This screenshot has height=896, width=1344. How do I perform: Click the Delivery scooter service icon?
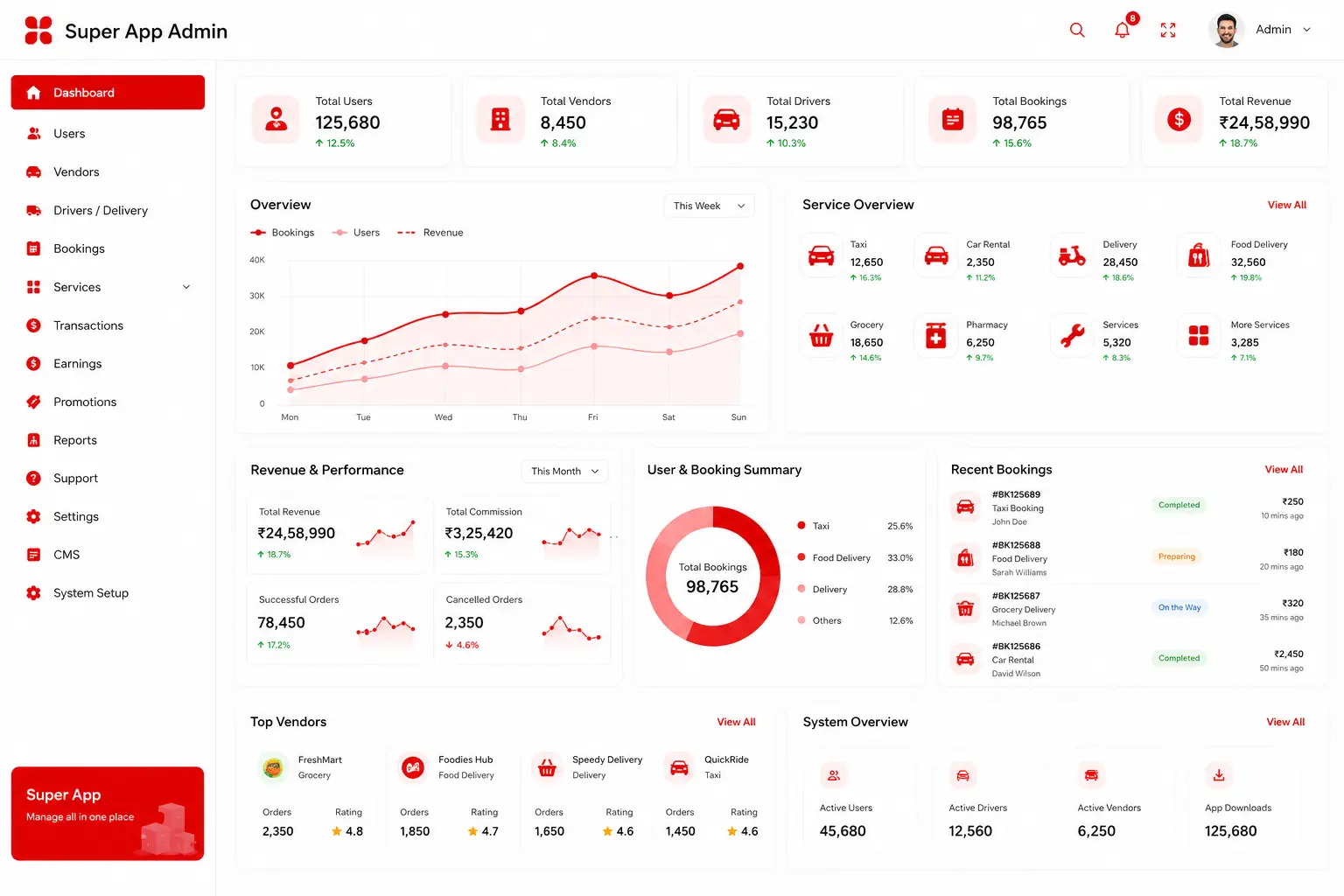click(1072, 255)
